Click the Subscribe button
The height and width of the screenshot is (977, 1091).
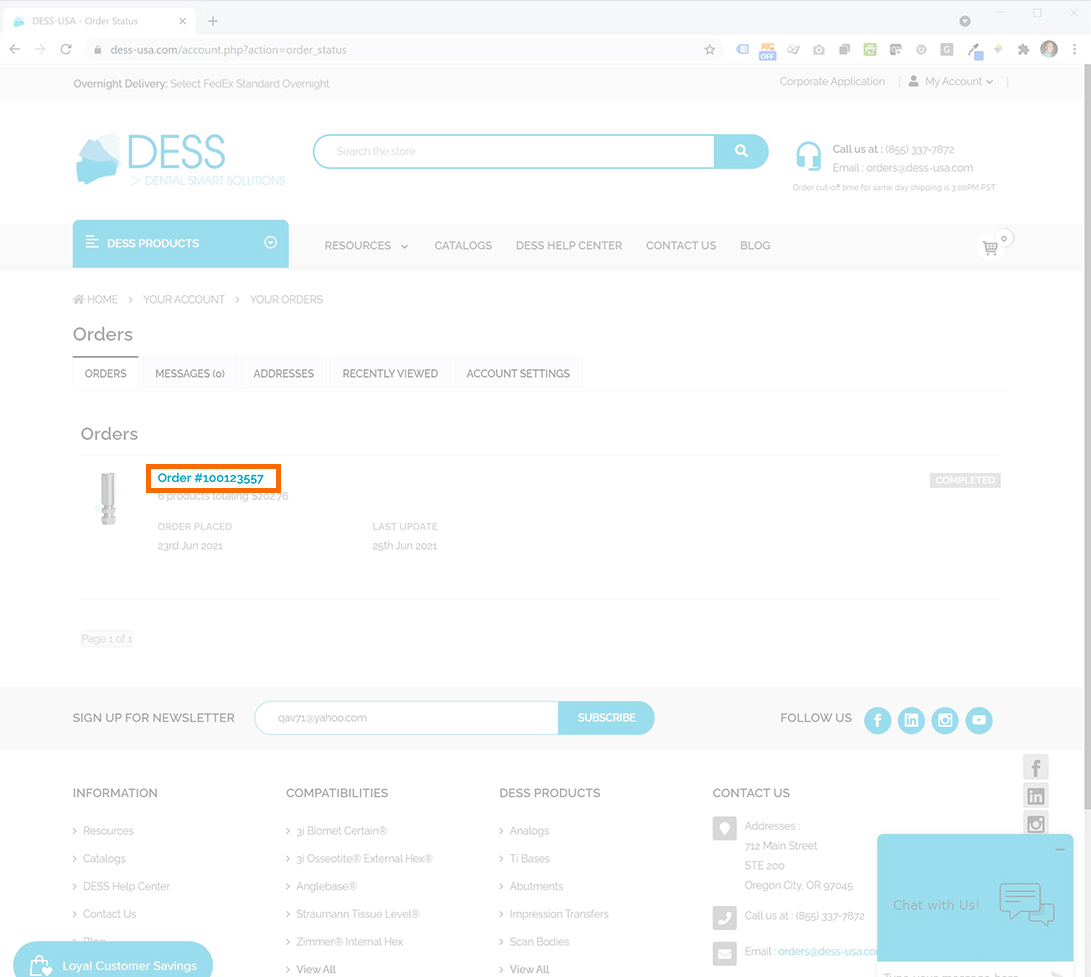click(x=606, y=717)
